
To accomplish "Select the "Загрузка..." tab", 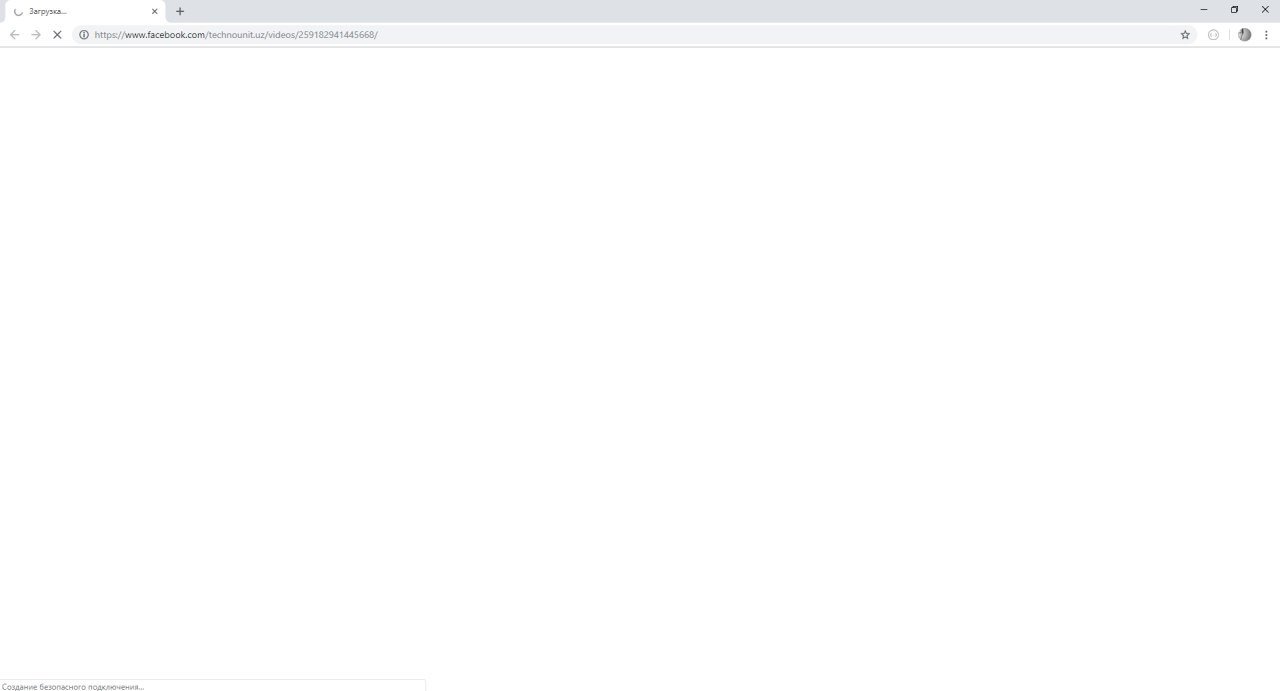I will click(85, 11).
